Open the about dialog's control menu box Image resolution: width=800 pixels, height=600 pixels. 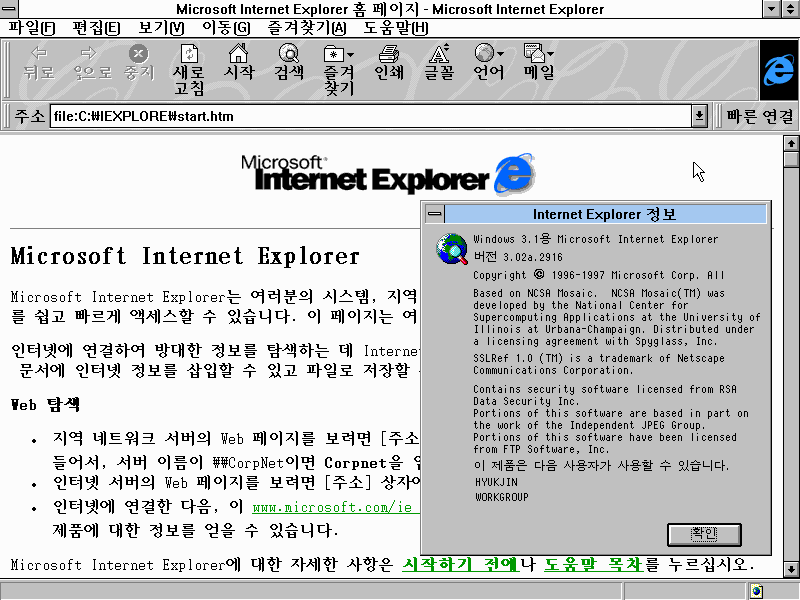click(435, 214)
